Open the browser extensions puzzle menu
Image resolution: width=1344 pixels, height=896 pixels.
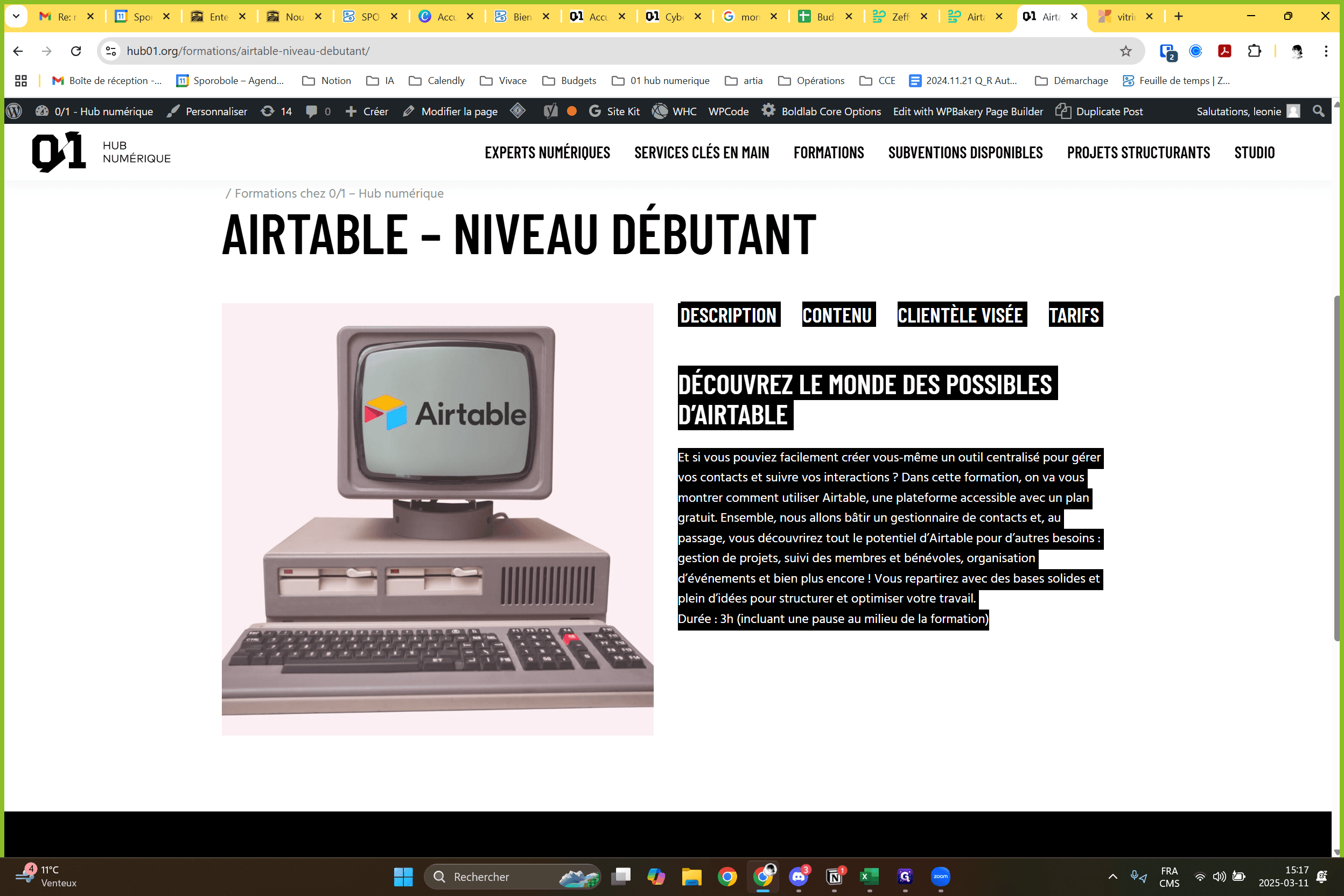point(1254,51)
